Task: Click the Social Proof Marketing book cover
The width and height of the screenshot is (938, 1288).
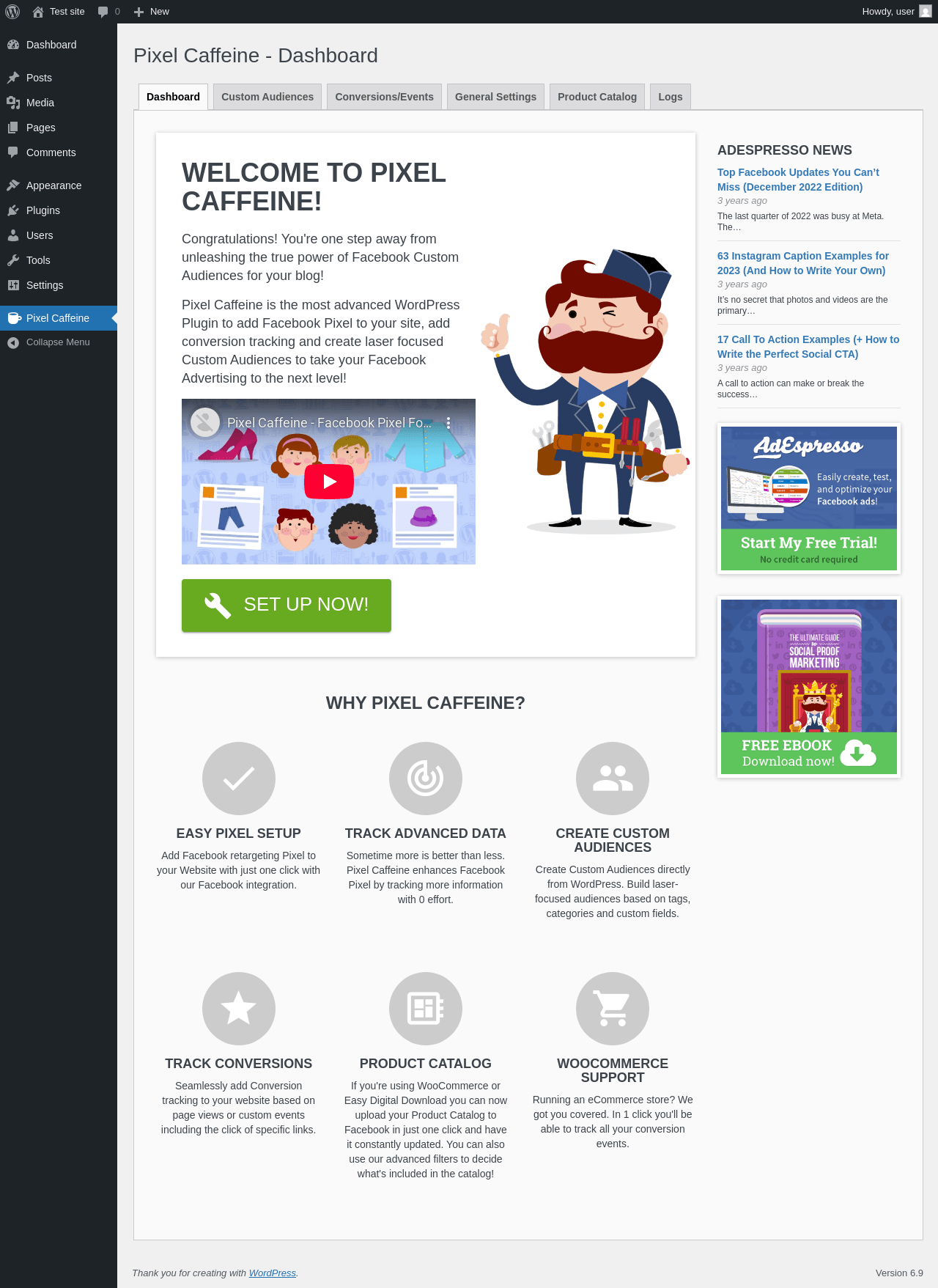Action: coord(810,671)
